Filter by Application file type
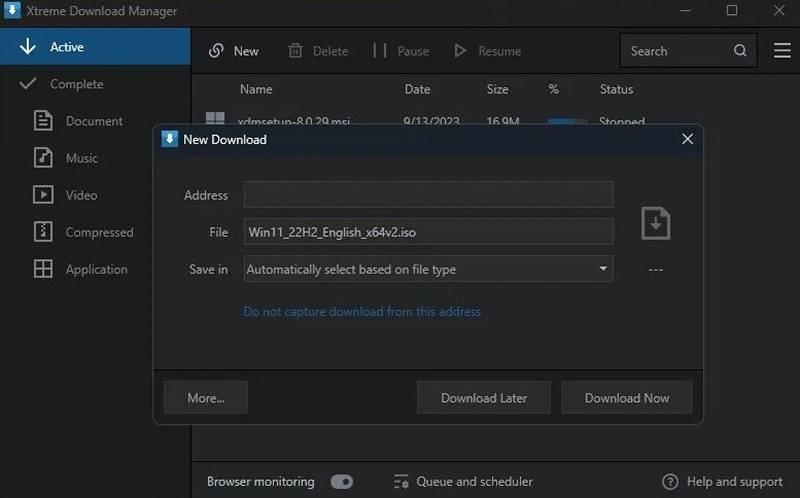This screenshot has width=800, height=498. 96,269
